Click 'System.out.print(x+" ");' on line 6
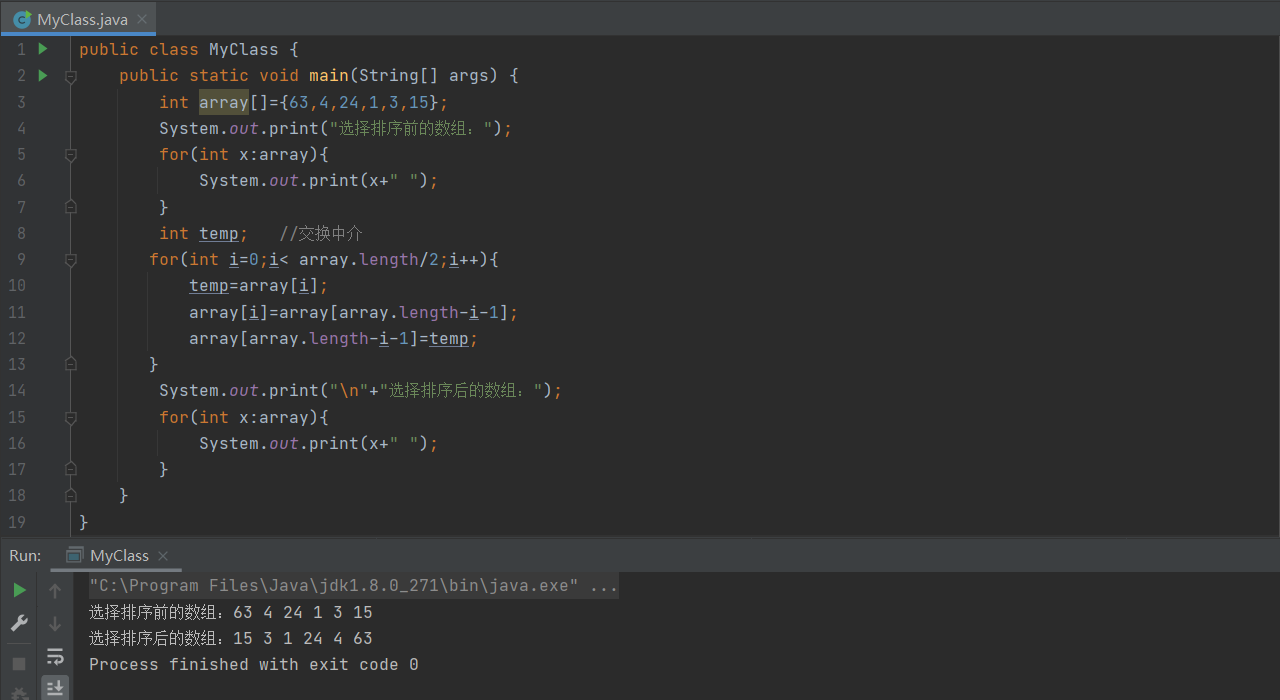 point(319,181)
